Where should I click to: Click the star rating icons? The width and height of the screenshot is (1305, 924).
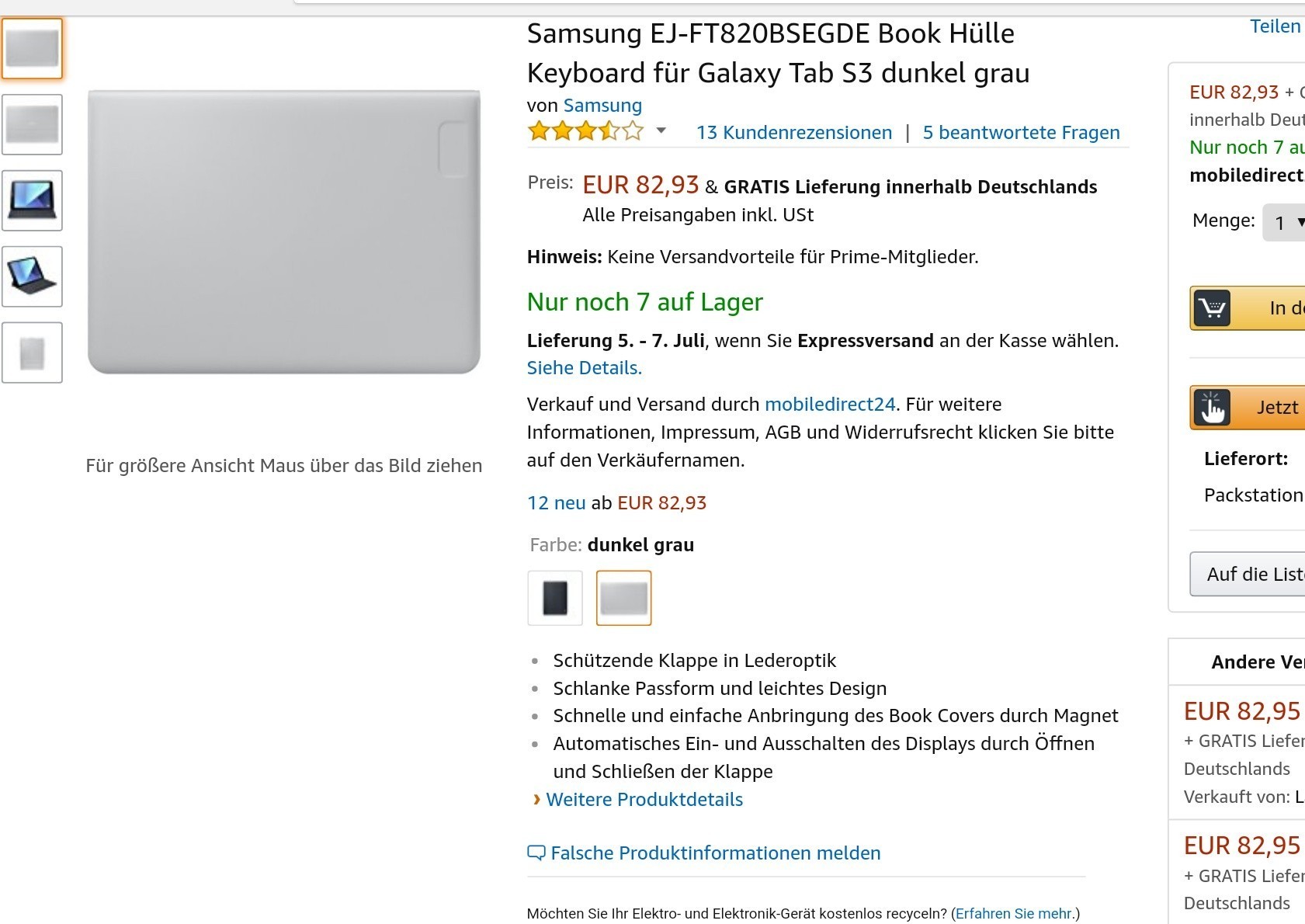click(585, 131)
